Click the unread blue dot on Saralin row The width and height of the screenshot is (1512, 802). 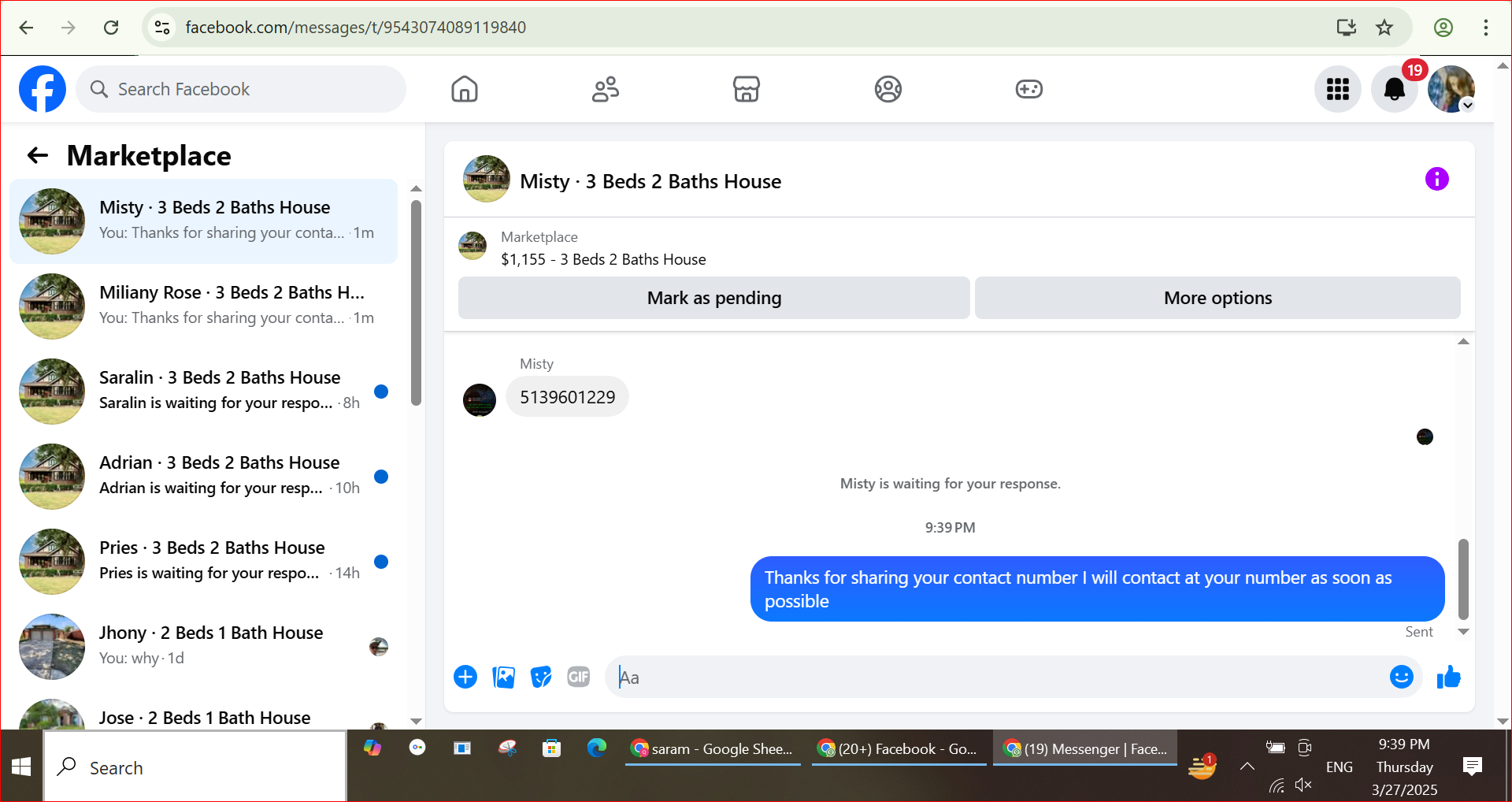(x=381, y=392)
